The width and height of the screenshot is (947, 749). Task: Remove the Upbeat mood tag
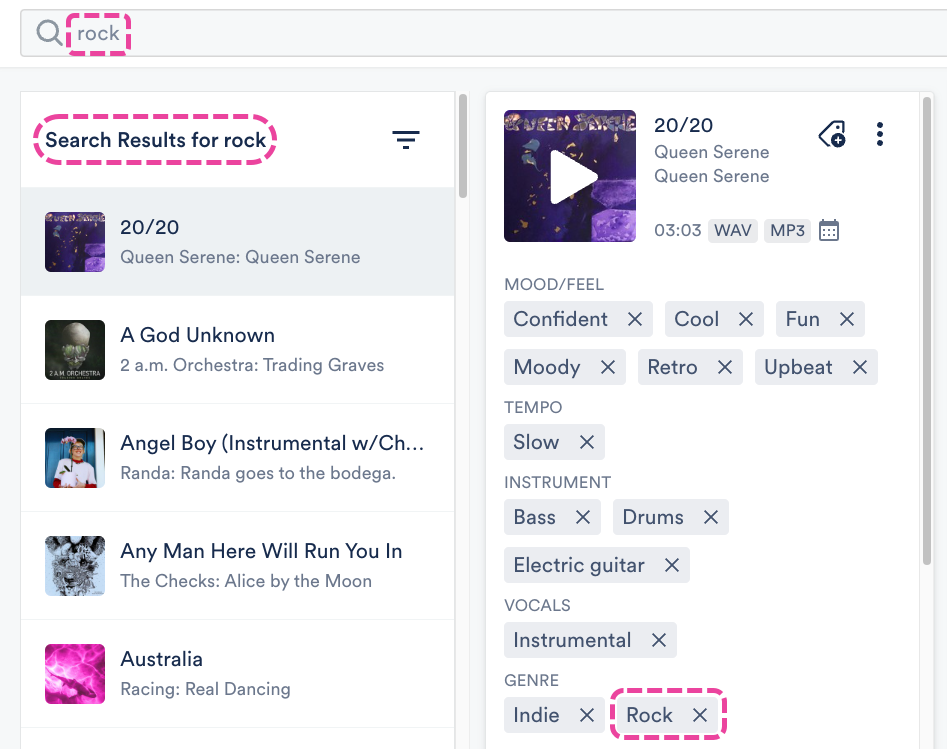pos(860,367)
